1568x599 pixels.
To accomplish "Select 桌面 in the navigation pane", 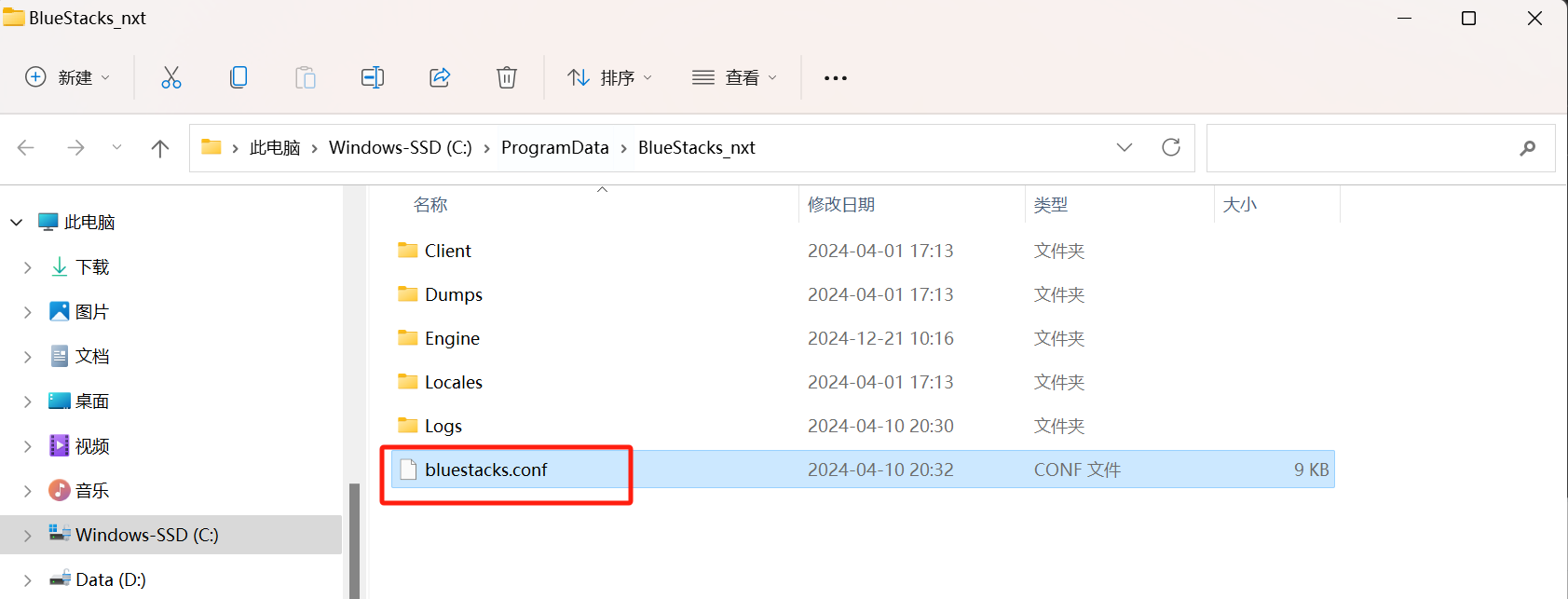I will (x=92, y=402).
